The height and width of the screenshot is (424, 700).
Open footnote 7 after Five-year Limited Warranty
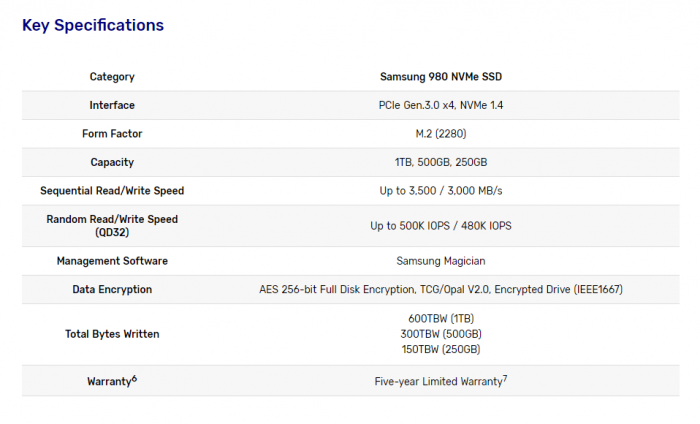[x=505, y=378]
